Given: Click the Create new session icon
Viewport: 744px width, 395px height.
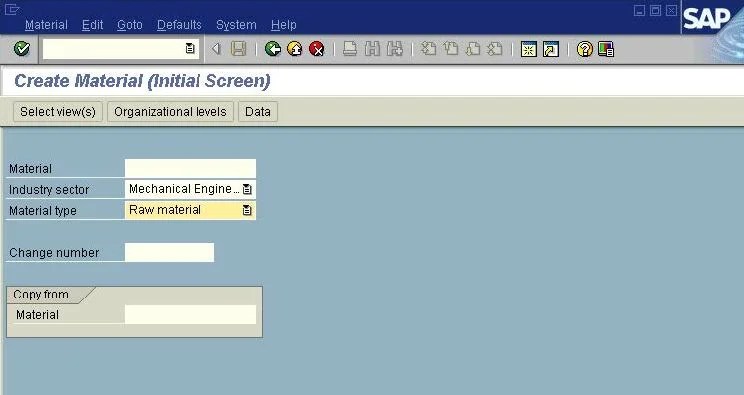Looking at the screenshot, I should click(x=529, y=49).
